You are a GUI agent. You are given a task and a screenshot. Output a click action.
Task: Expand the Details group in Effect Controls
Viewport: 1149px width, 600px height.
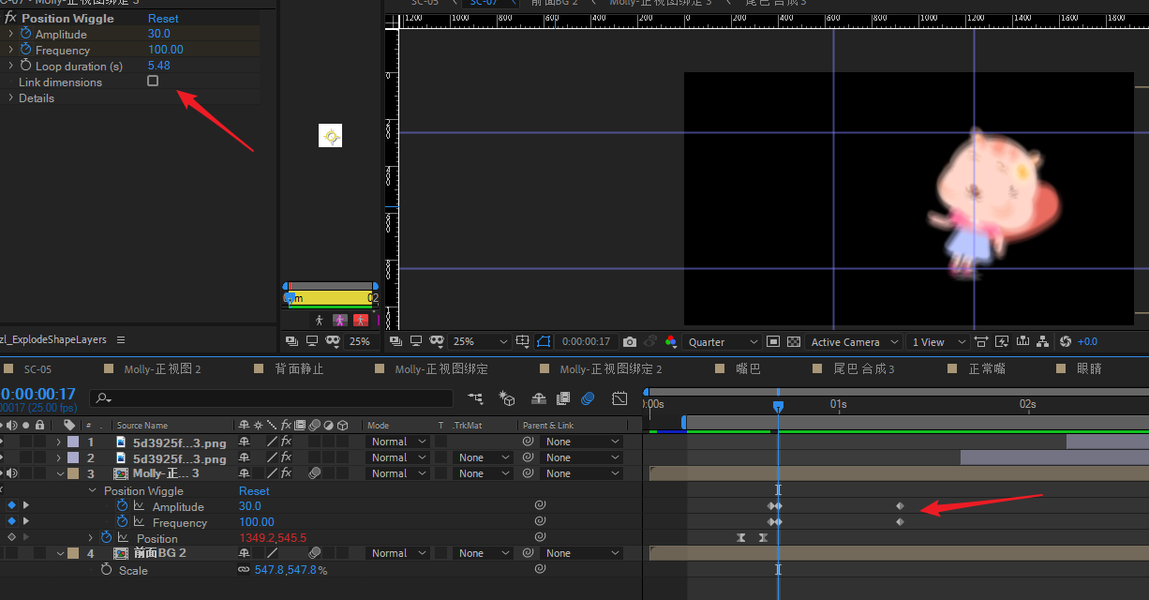10,97
